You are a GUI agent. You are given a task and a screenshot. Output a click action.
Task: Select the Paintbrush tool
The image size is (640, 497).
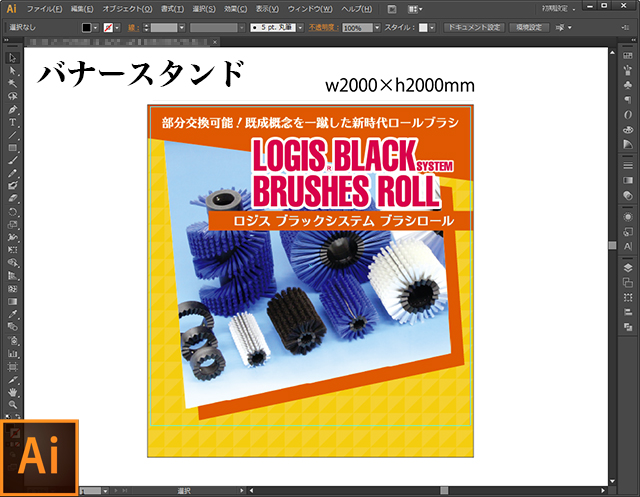12,160
